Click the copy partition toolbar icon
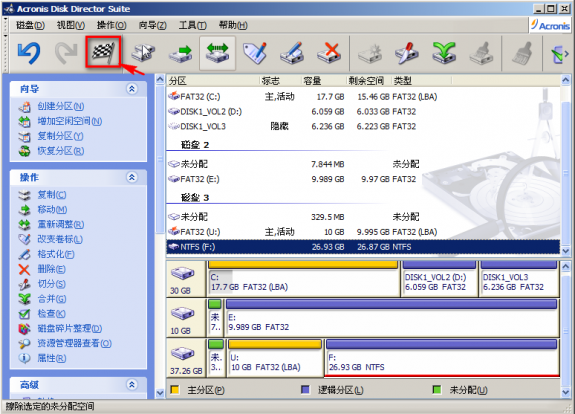Image resolution: width=575 pixels, height=414 pixels. [143, 53]
